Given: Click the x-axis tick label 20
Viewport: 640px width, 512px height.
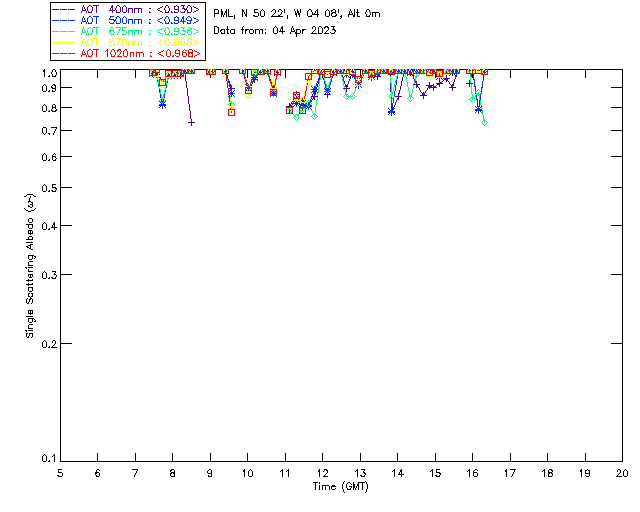Looking at the screenshot, I should [x=622, y=472].
